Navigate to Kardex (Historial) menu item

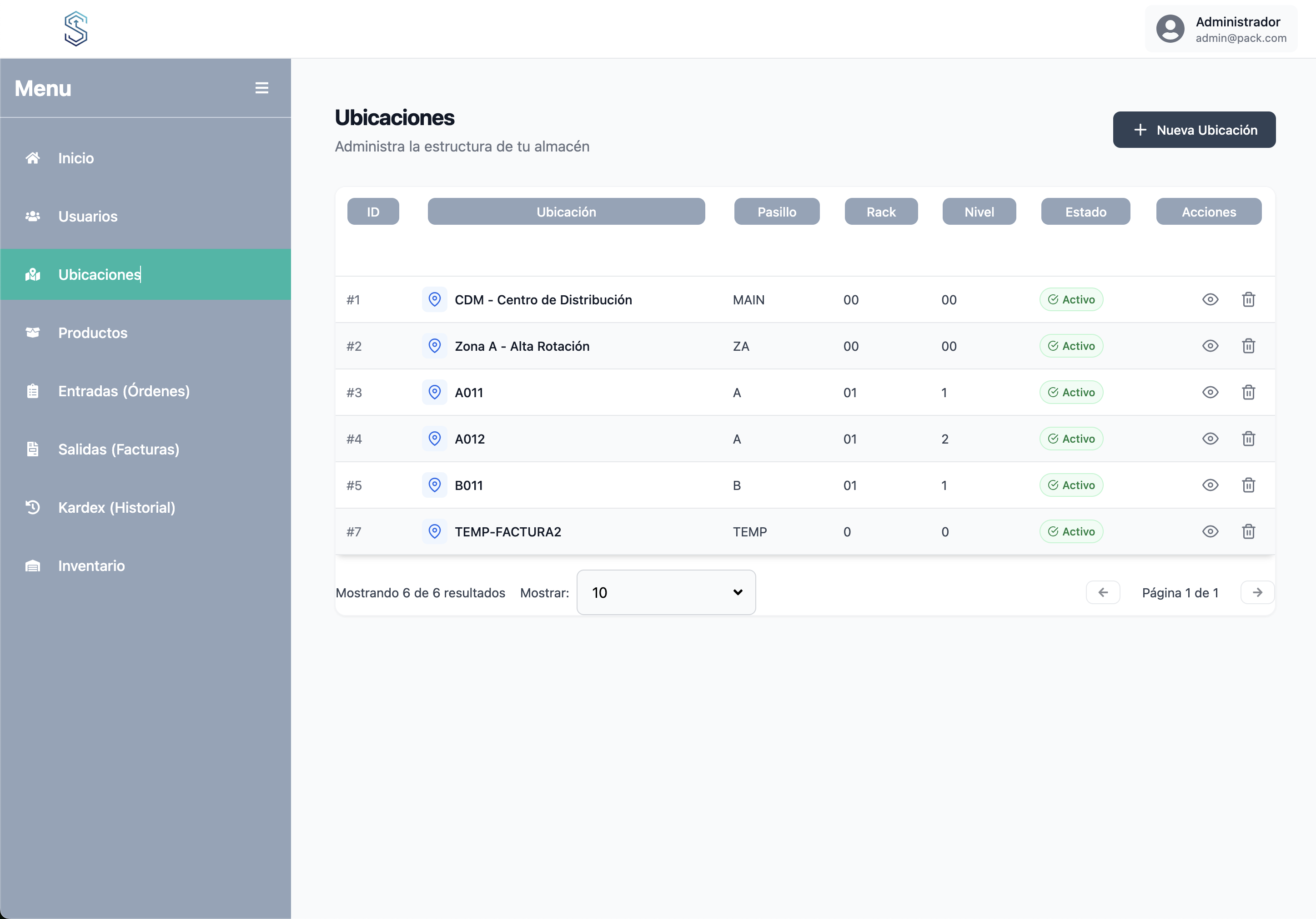click(116, 507)
